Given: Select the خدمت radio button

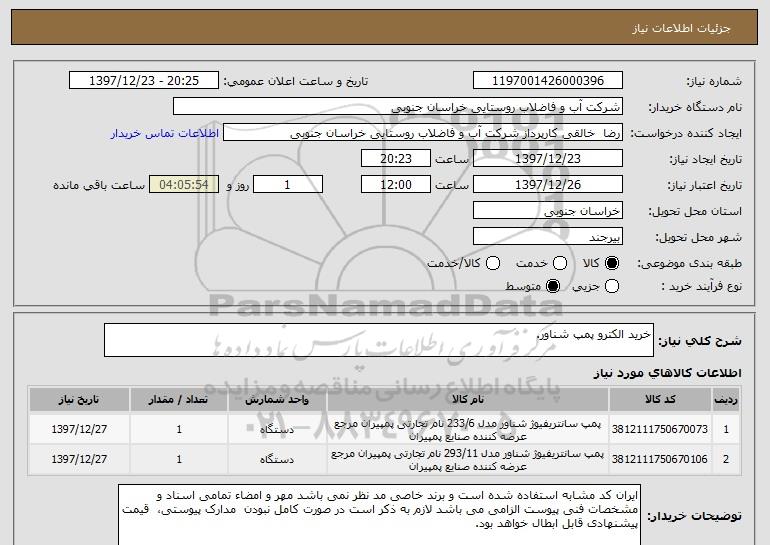Looking at the screenshot, I should click(x=560, y=264).
